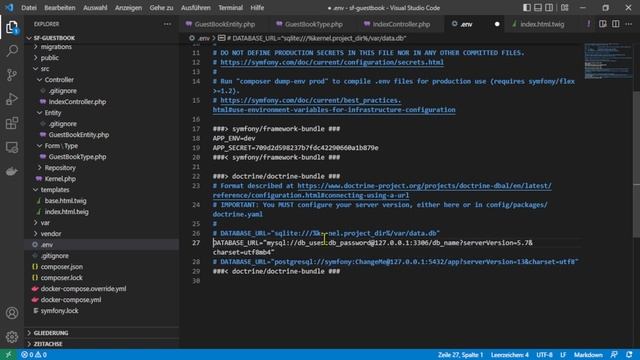Toggle bottom panel visibility in title bar
The image size is (640, 360).
538,8
